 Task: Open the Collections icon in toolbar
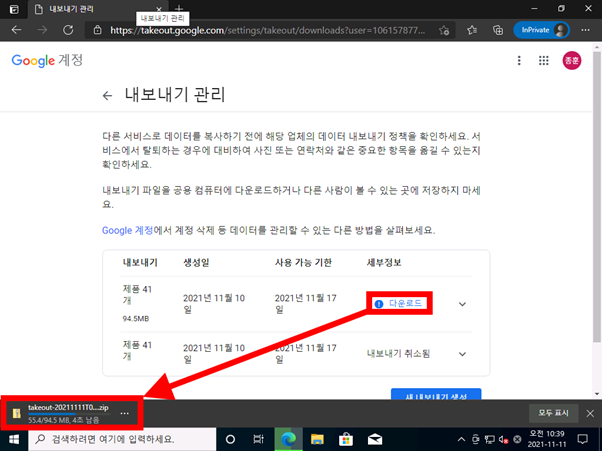point(498,30)
